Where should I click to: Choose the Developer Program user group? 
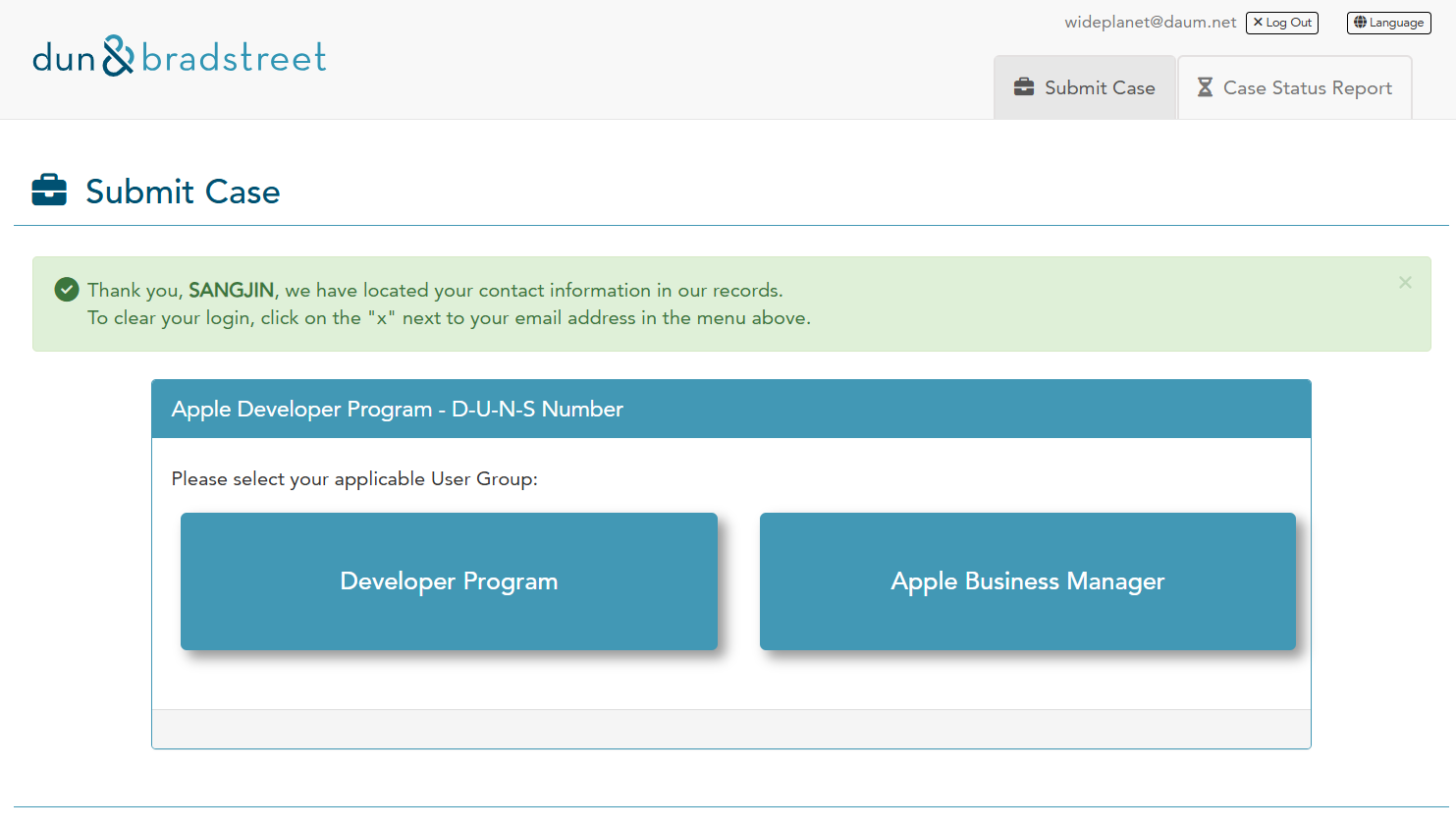point(449,581)
